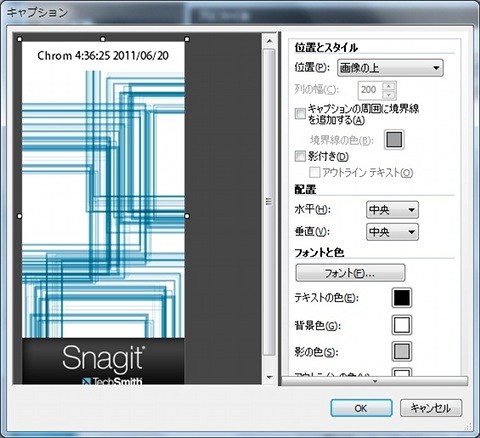The width and height of the screenshot is (480, 438).
Task: Open the 水平 alignment dropdown
Action: coord(392,210)
